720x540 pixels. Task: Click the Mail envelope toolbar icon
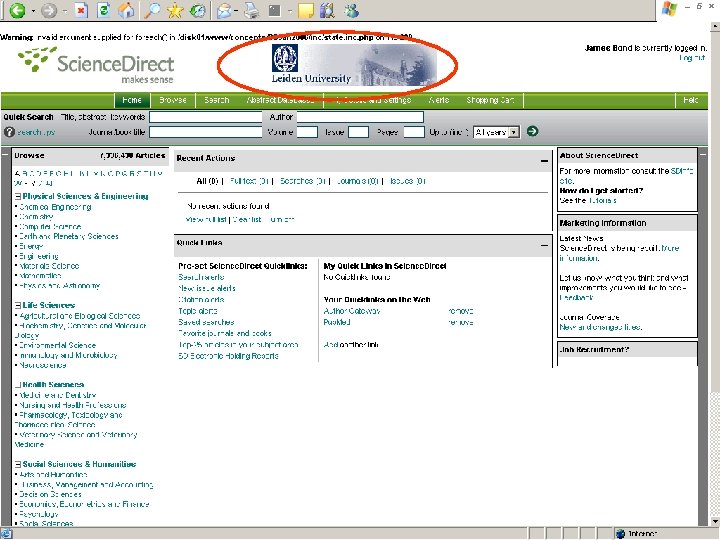click(x=224, y=10)
